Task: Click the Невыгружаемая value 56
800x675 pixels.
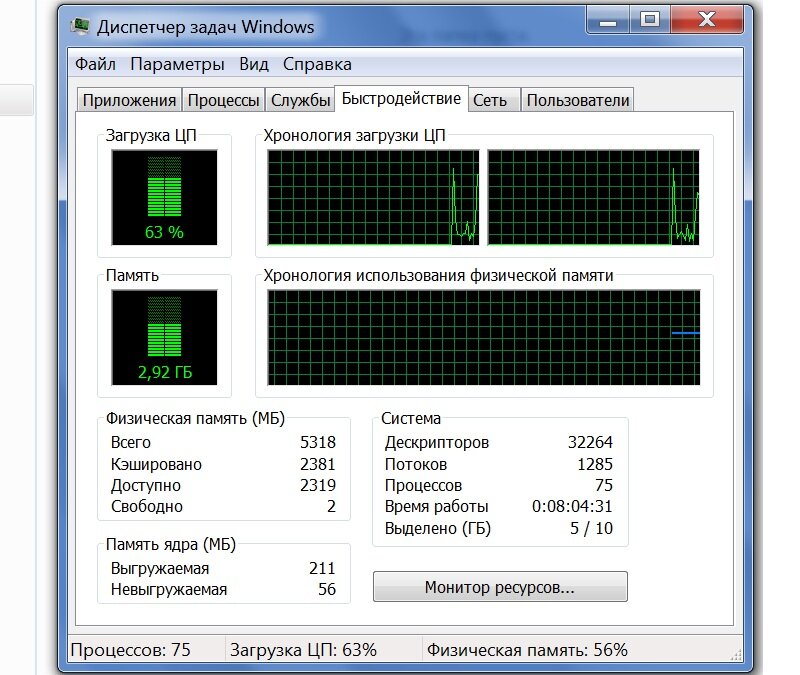Action: click(x=327, y=589)
